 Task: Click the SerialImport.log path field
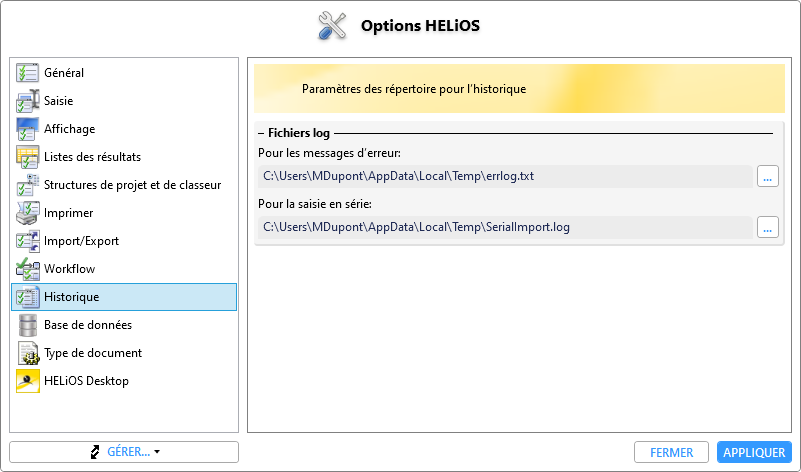point(505,227)
